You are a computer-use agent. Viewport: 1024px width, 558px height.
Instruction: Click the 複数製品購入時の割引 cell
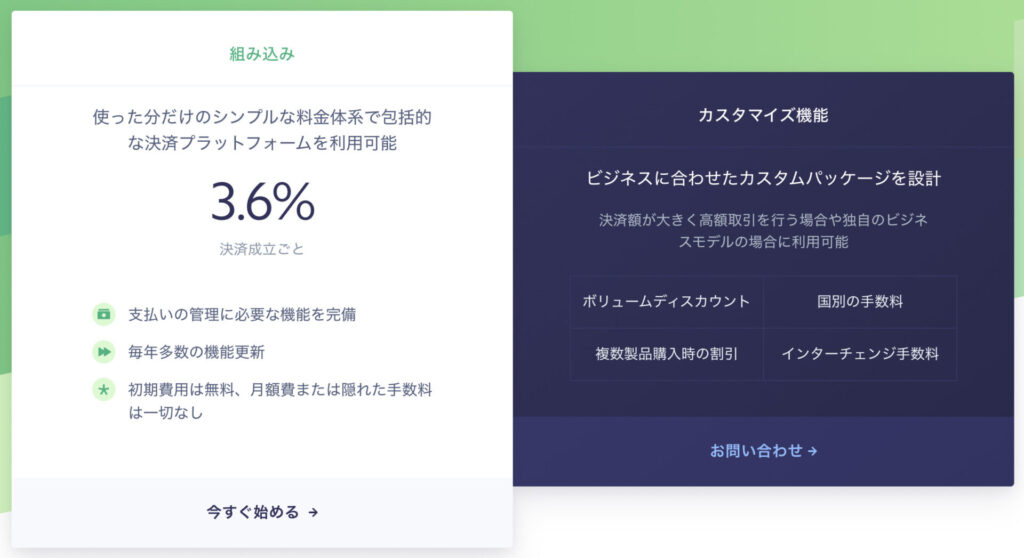pyautogui.click(x=667, y=353)
